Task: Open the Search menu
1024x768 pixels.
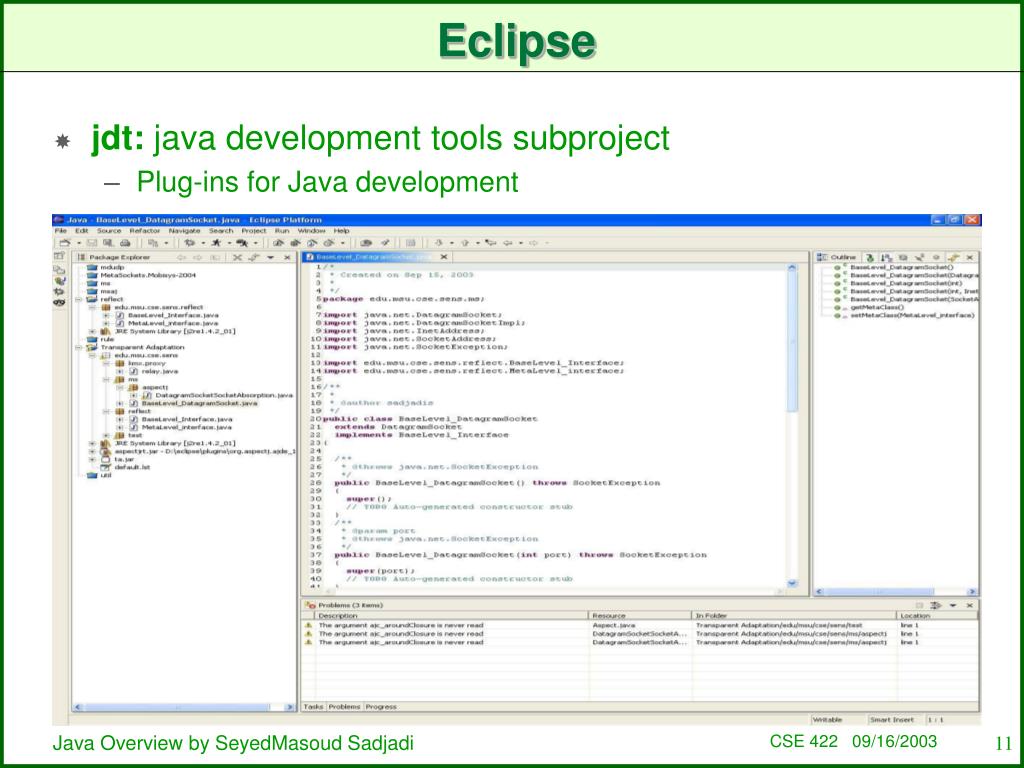Action: [x=221, y=231]
